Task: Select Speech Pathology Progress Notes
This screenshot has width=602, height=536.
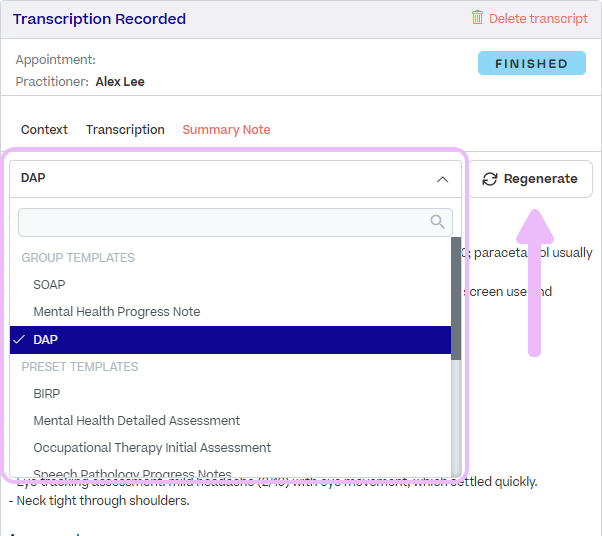Action: coord(132,473)
